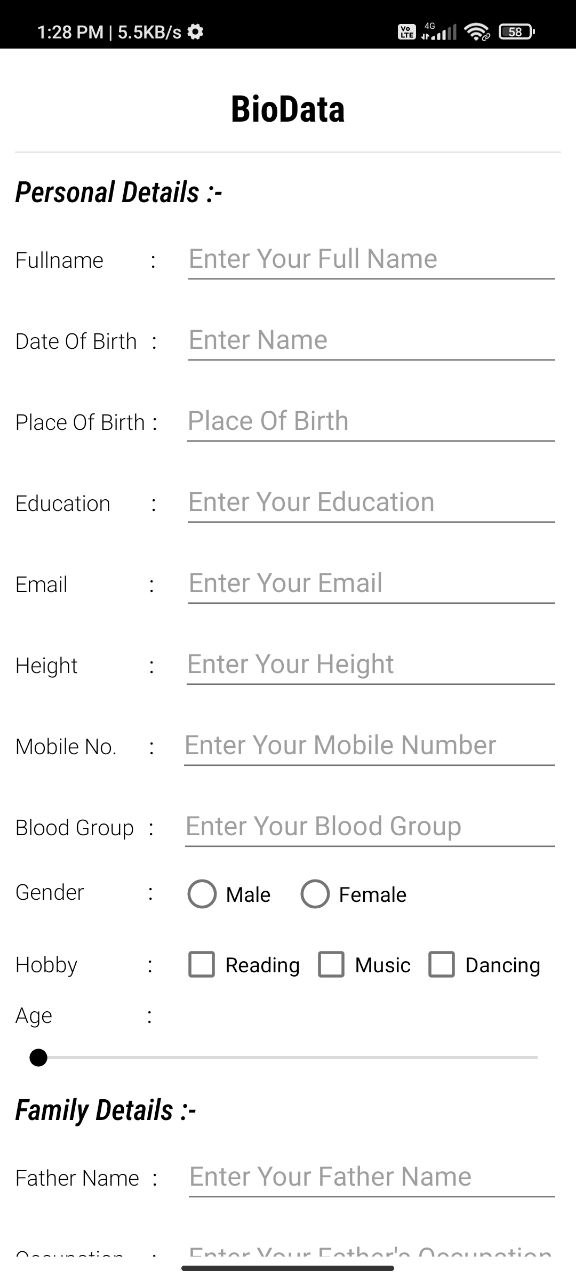
Task: Check the Reading hobby checkbox
Action: [x=201, y=964]
